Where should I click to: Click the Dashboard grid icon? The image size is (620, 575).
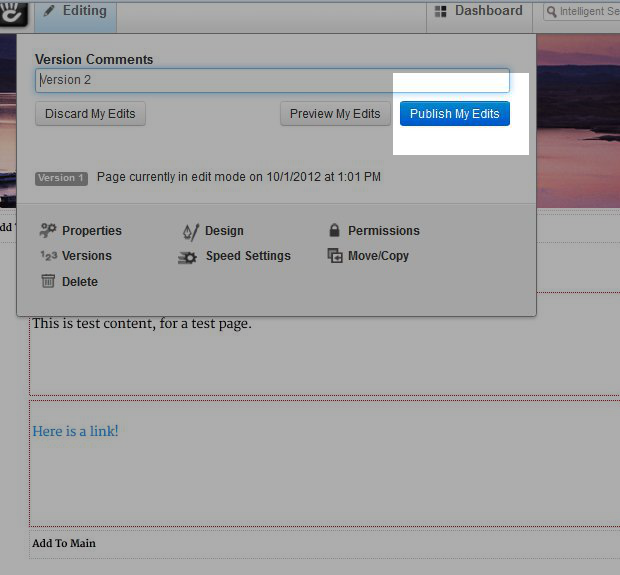(x=441, y=11)
